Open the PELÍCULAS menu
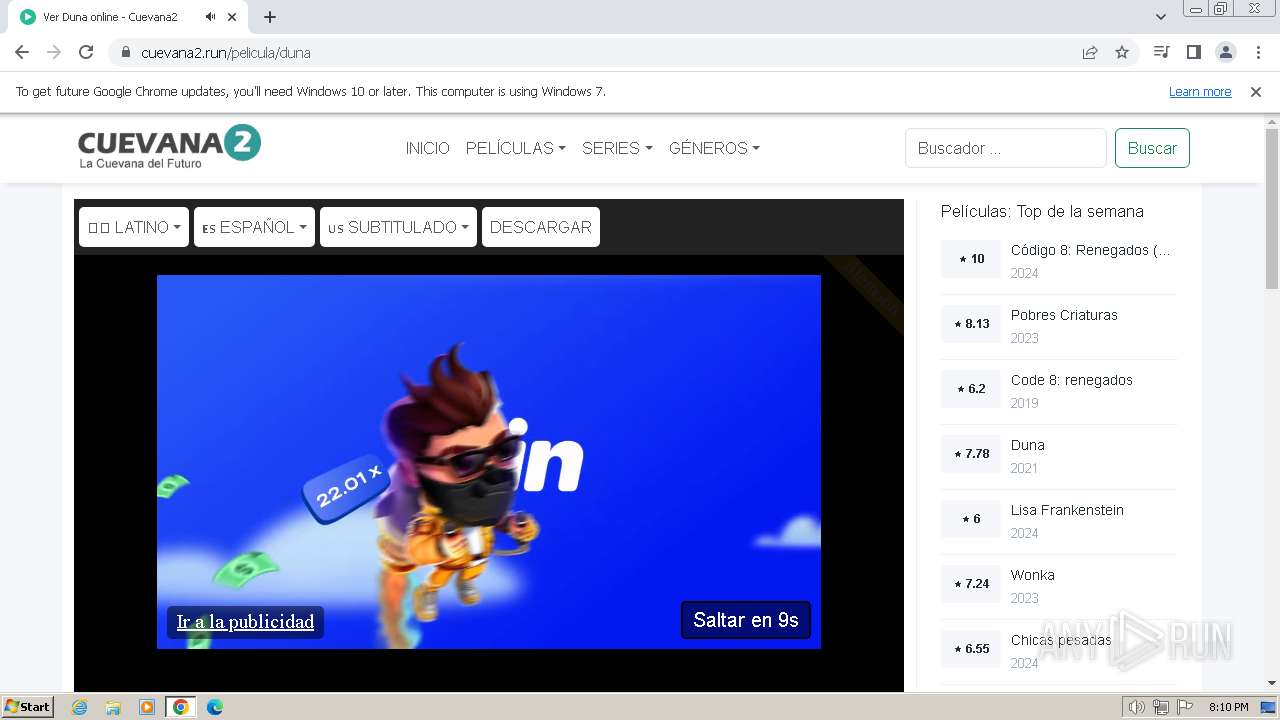This screenshot has width=1280, height=720. pos(516,148)
